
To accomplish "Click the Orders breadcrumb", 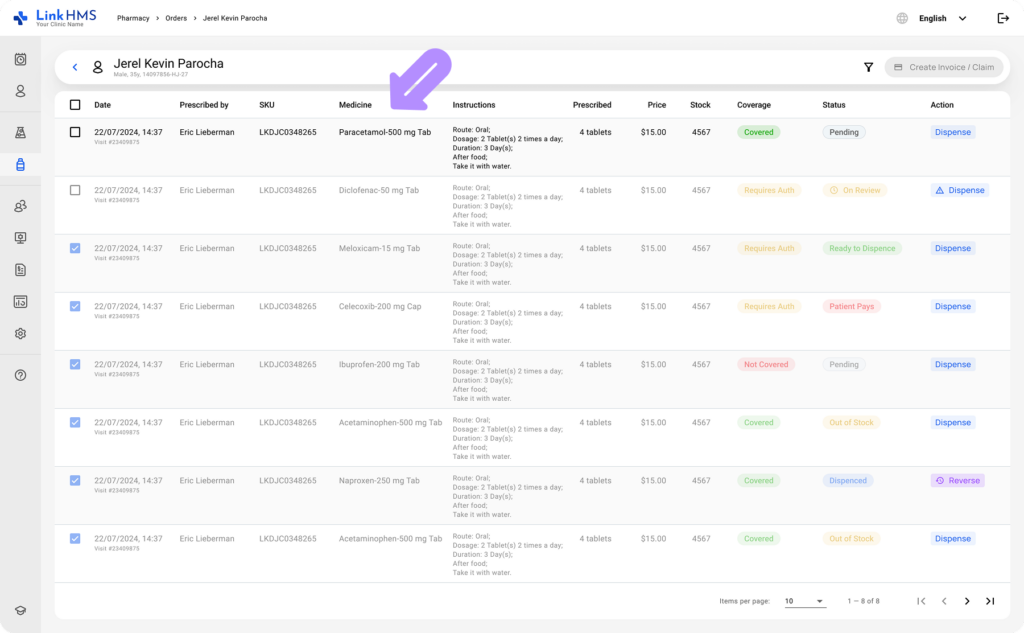I will (176, 18).
